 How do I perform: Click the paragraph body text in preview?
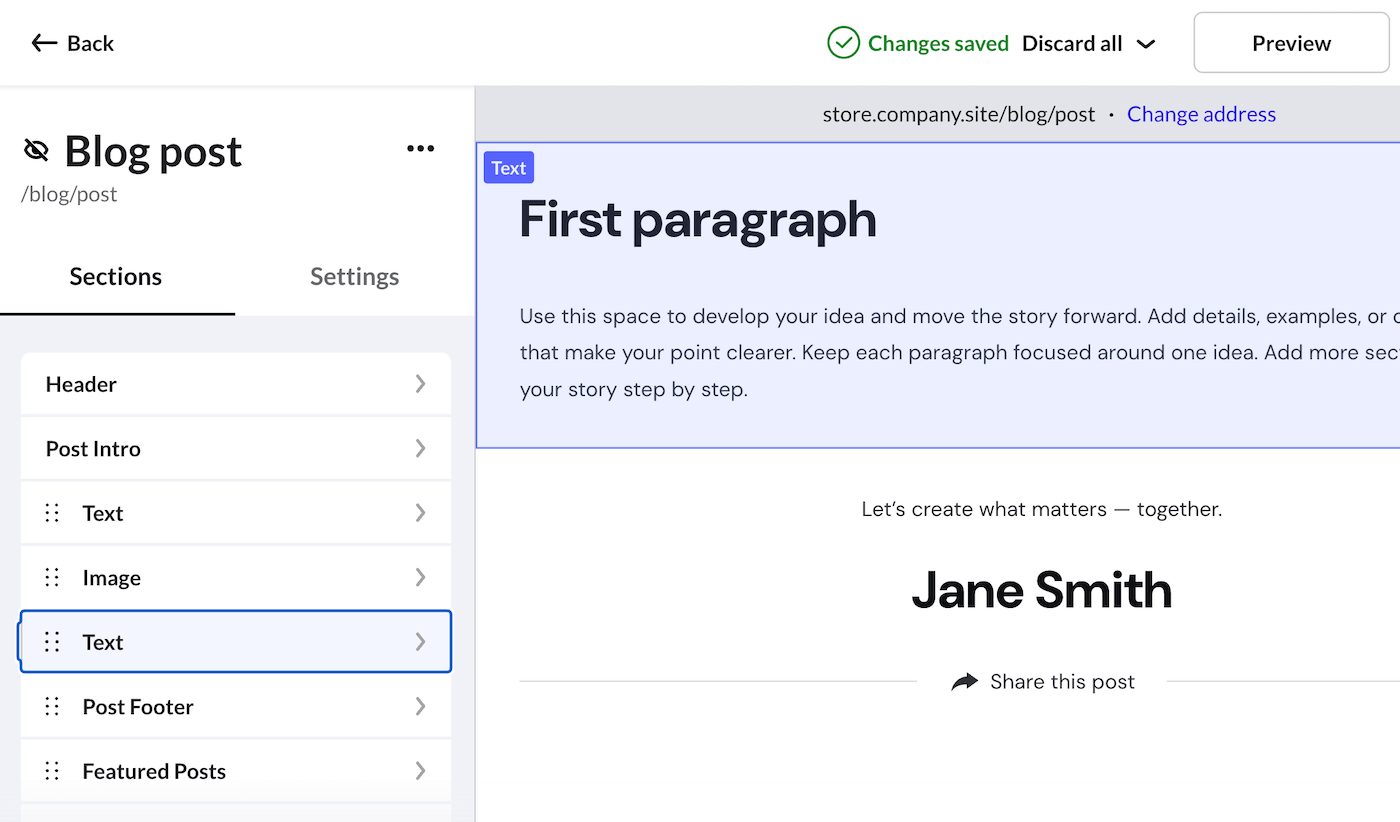tap(959, 353)
